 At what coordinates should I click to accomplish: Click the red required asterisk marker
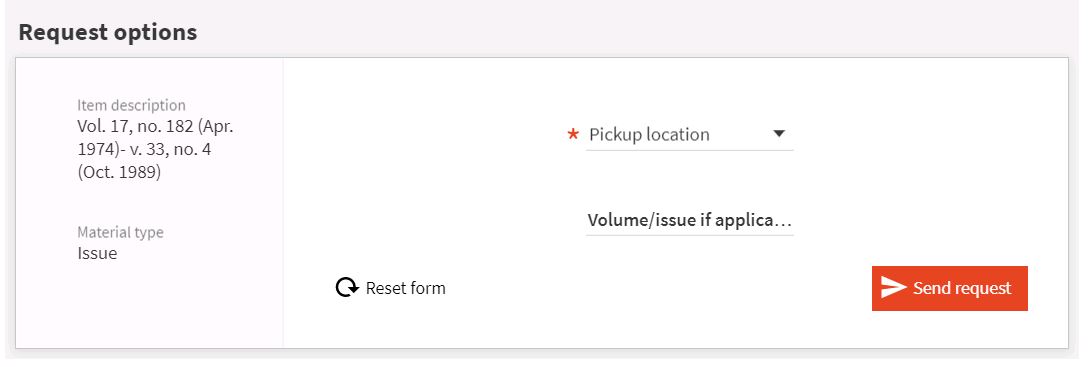tap(573, 134)
